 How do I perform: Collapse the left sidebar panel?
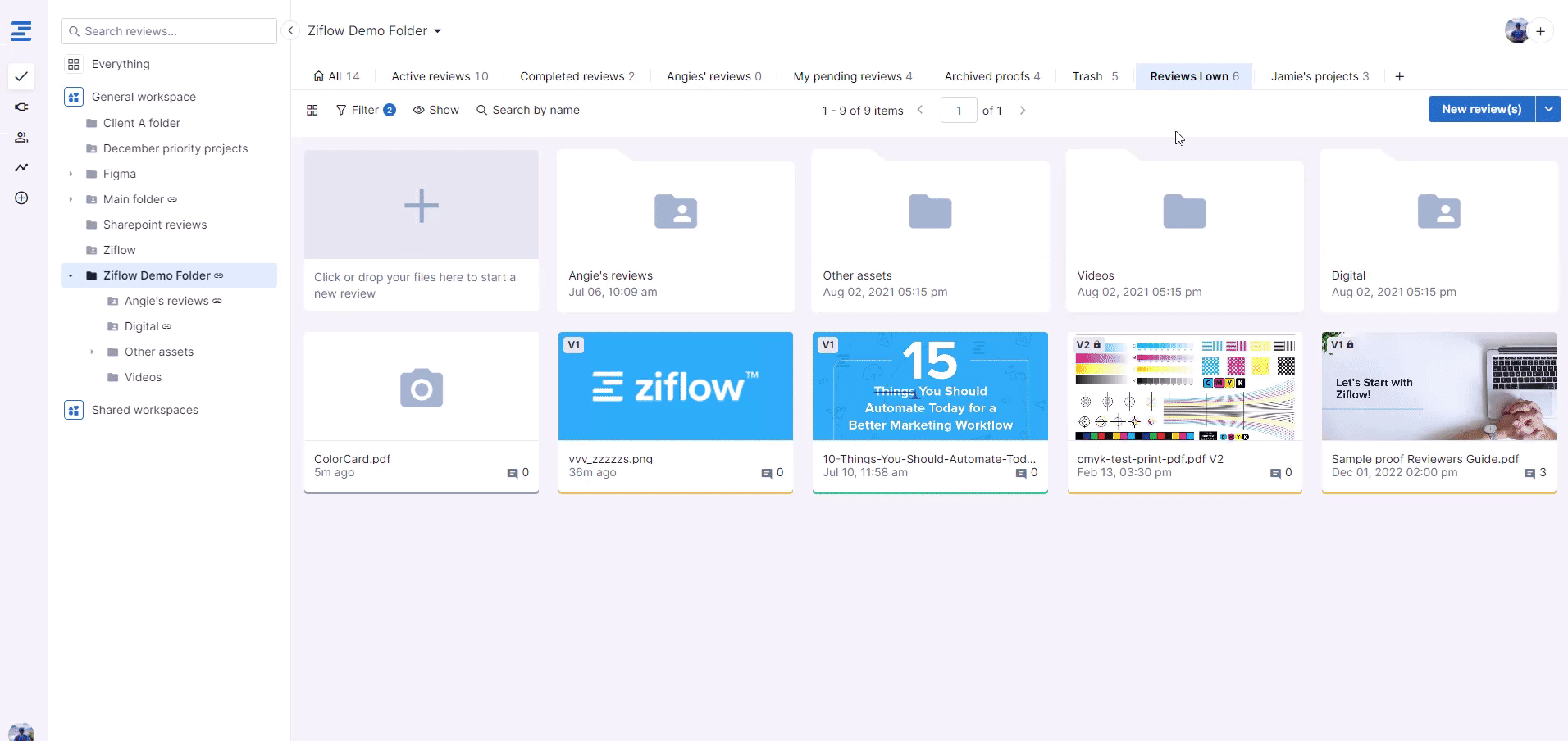pyautogui.click(x=290, y=30)
